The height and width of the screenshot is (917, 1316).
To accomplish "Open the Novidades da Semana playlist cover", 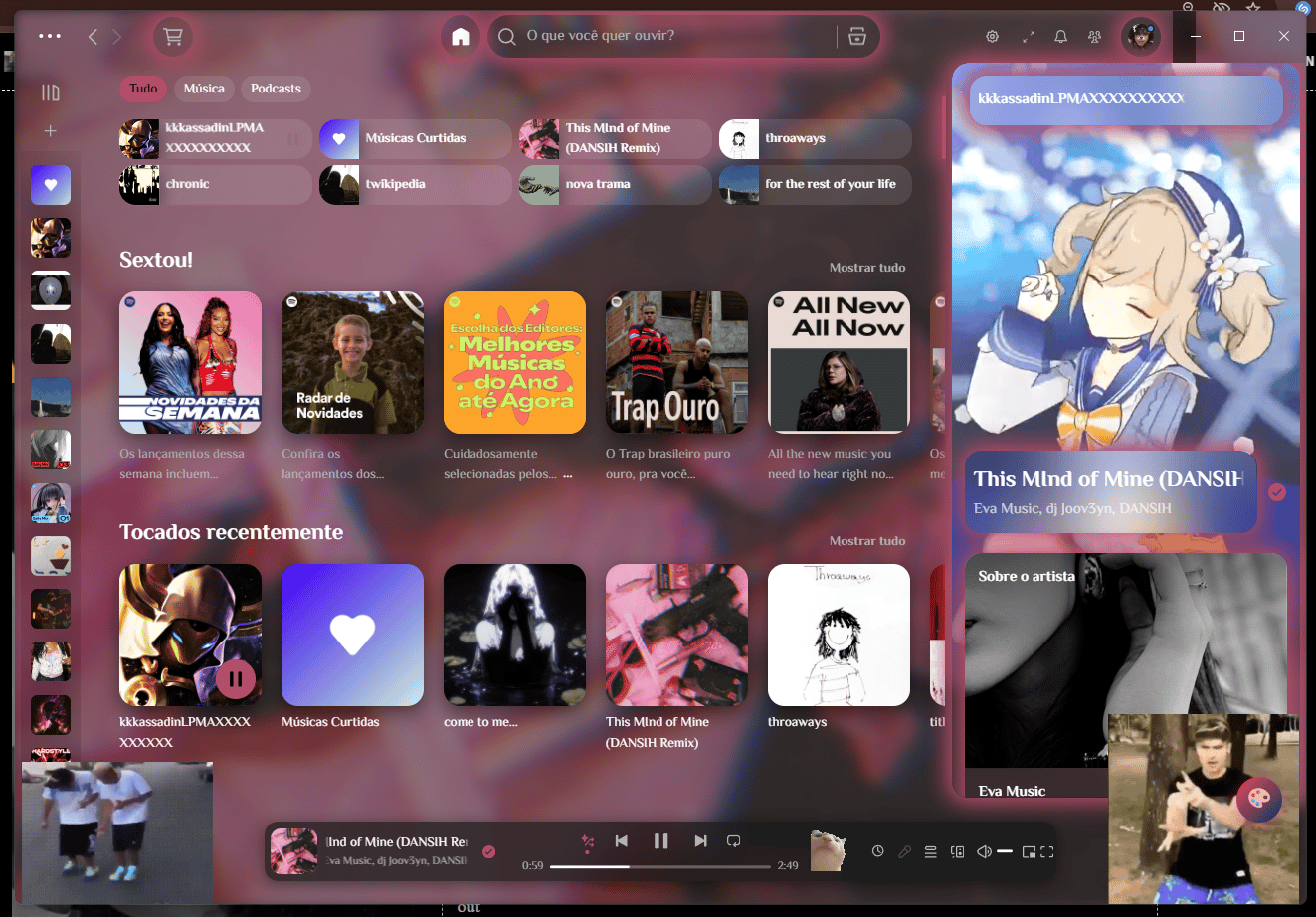I will click(190, 362).
